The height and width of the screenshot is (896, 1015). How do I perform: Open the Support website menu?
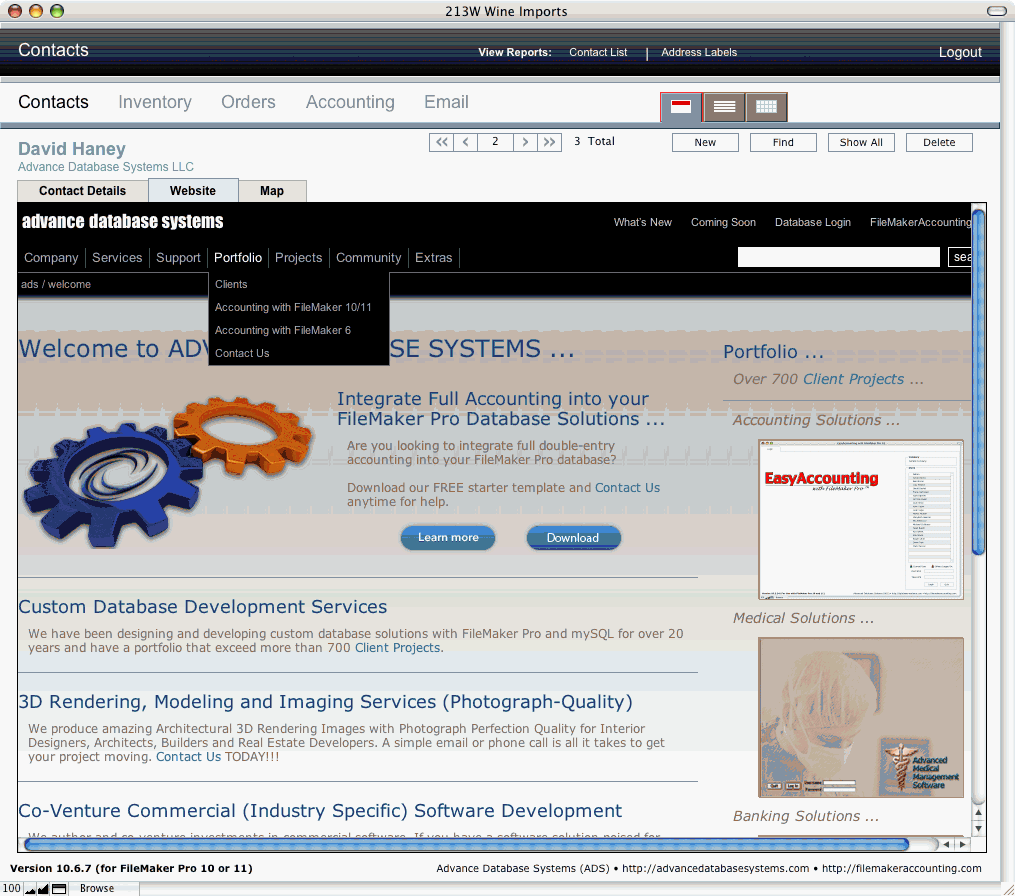[178, 258]
